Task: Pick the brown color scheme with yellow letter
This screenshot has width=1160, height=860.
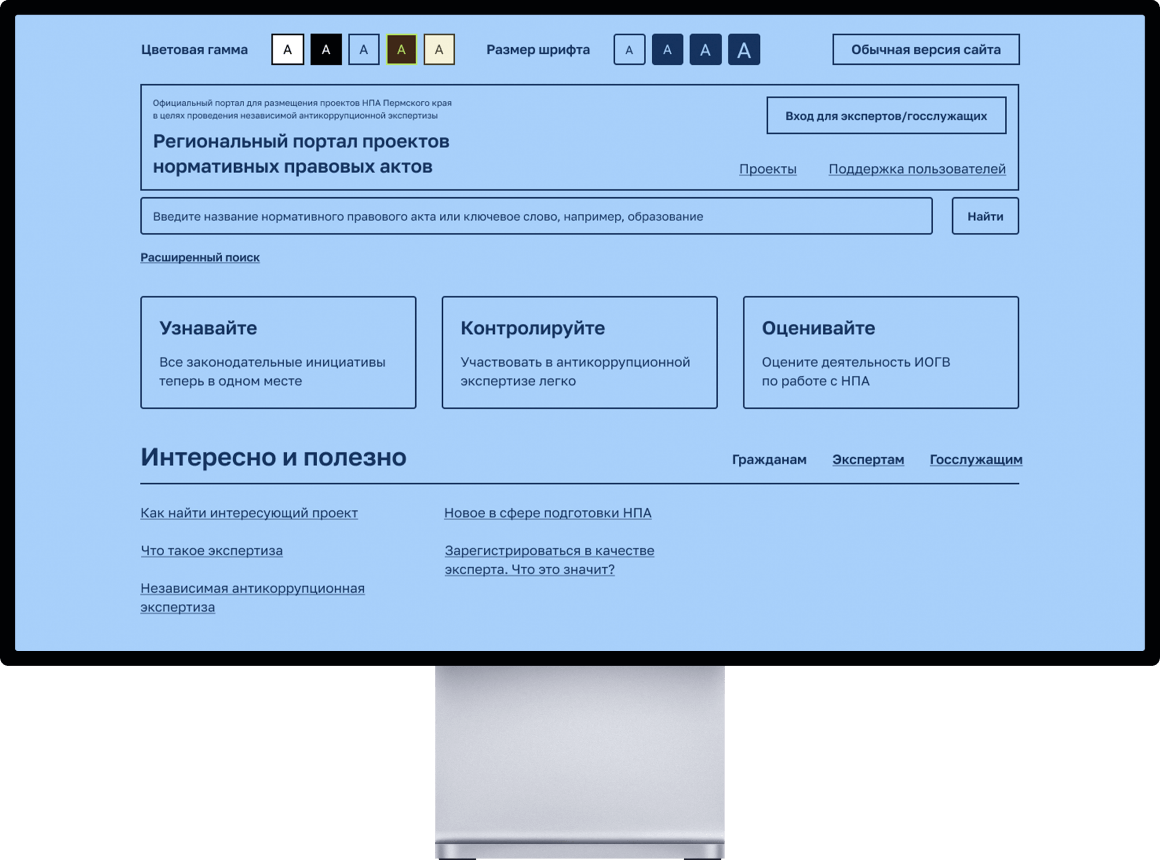Action: click(401, 49)
